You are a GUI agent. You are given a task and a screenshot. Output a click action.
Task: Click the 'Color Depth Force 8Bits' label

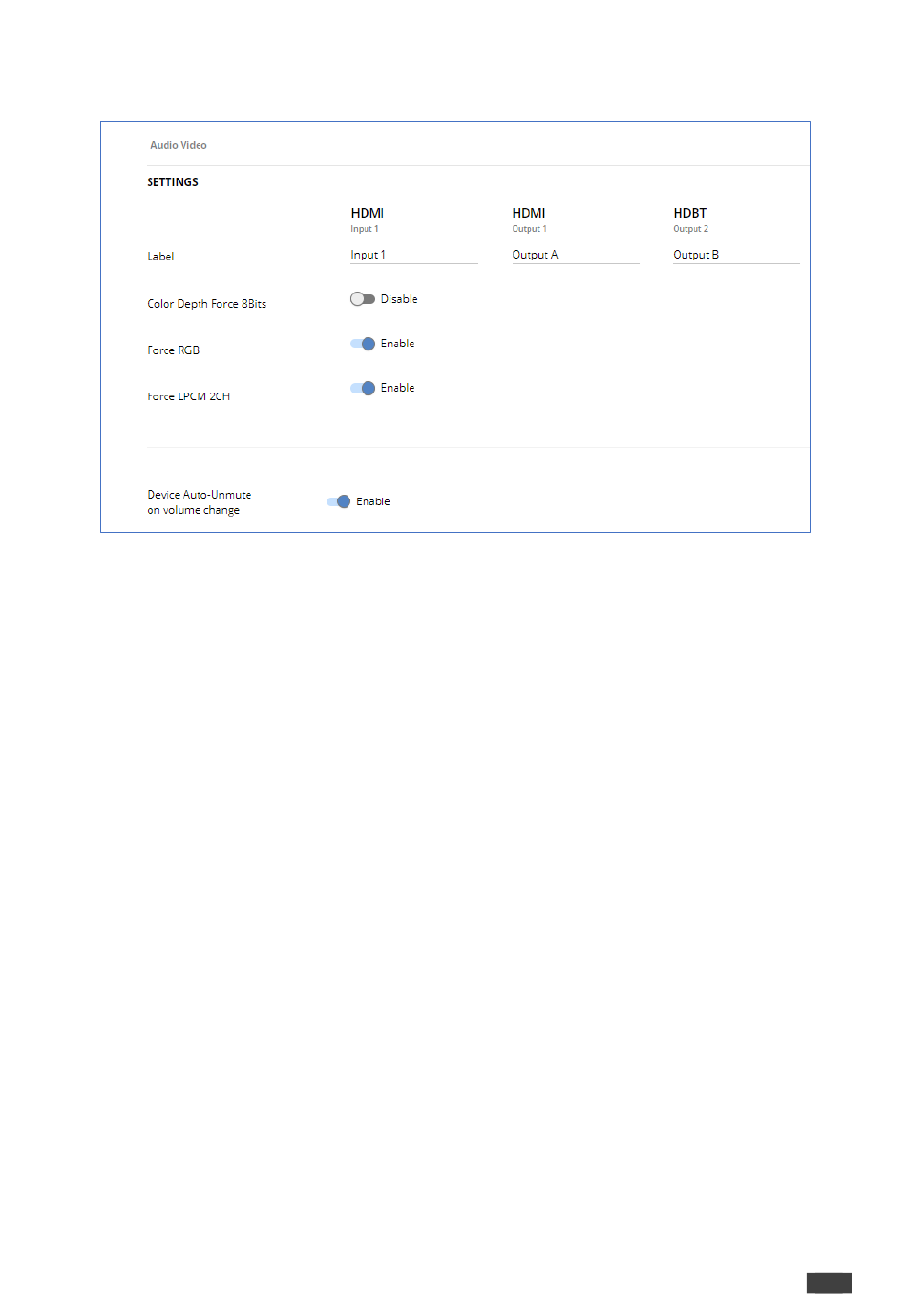(x=207, y=304)
